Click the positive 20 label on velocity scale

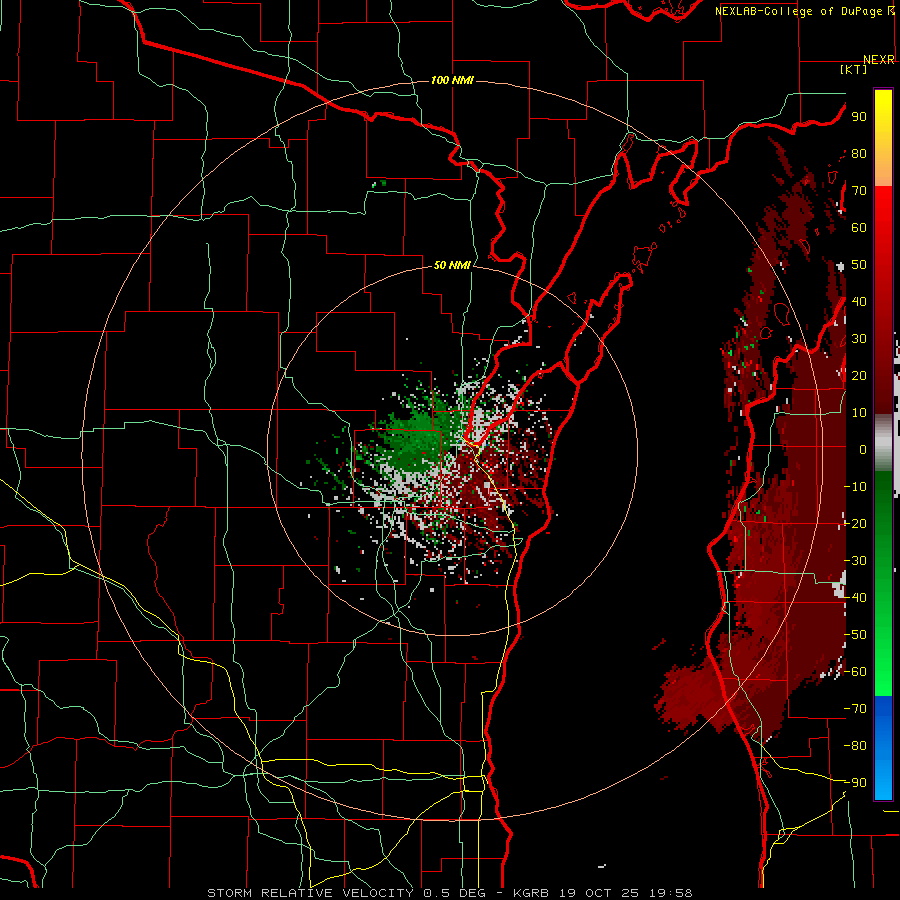click(859, 375)
